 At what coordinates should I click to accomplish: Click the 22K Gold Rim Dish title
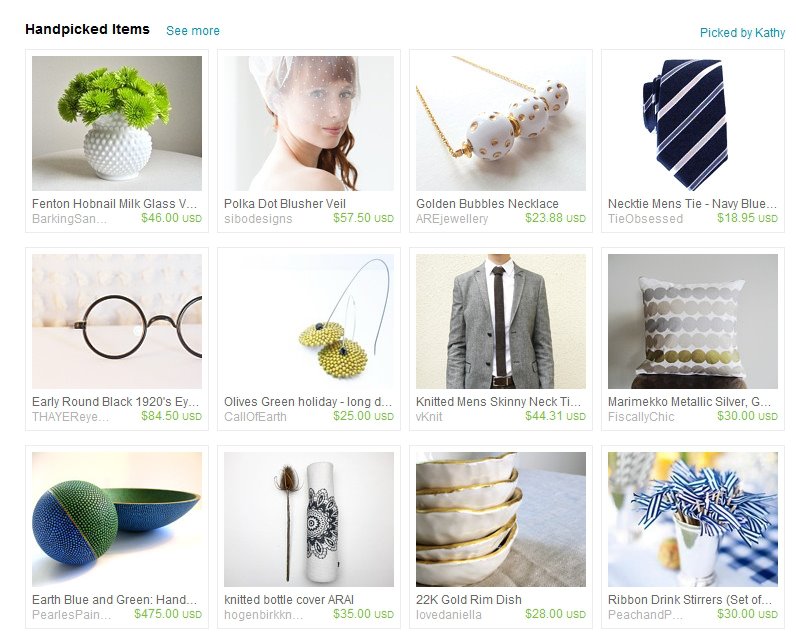pyautogui.click(x=469, y=600)
